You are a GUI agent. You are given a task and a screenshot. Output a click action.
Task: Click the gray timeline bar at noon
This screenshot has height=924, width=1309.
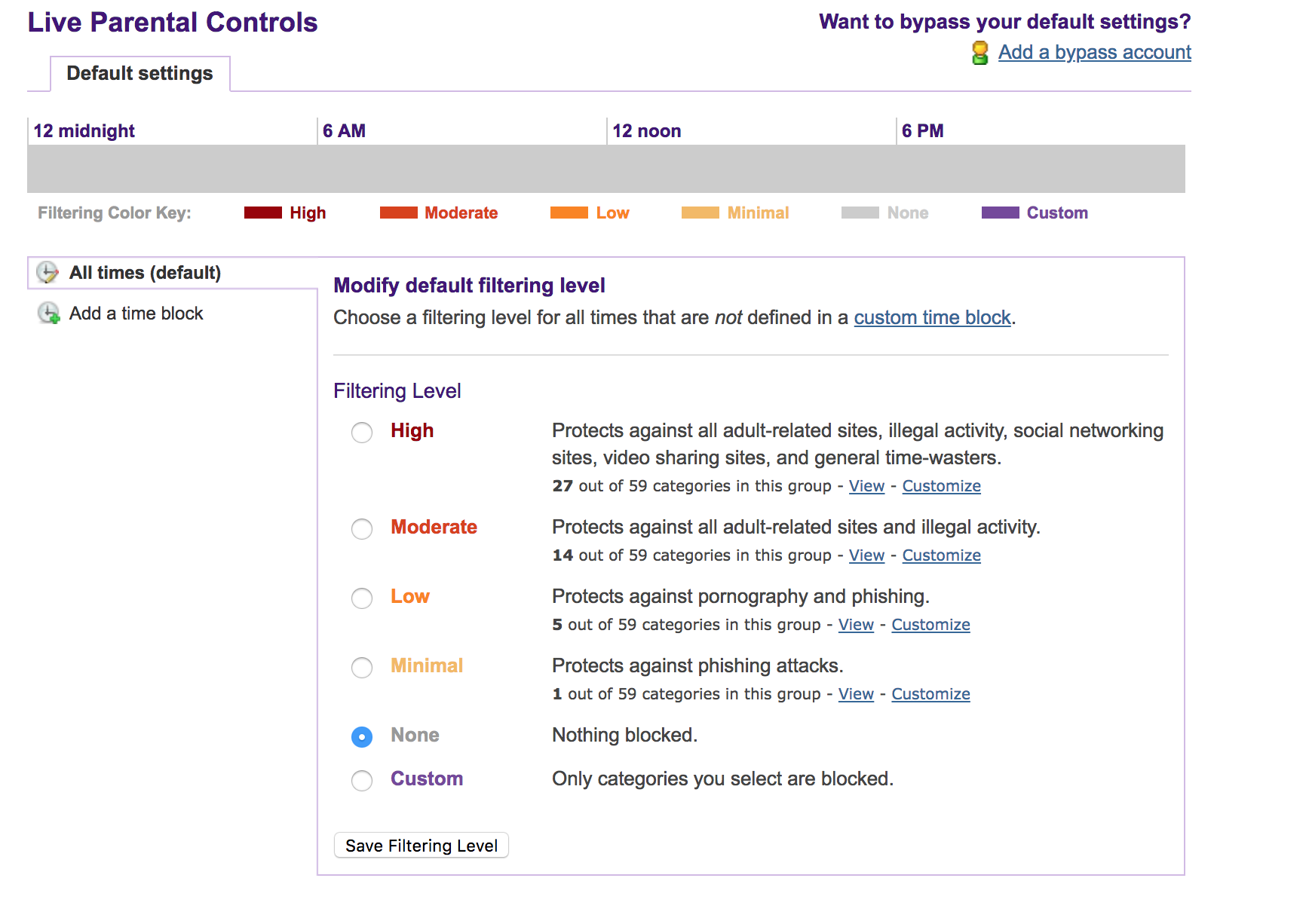pos(608,169)
